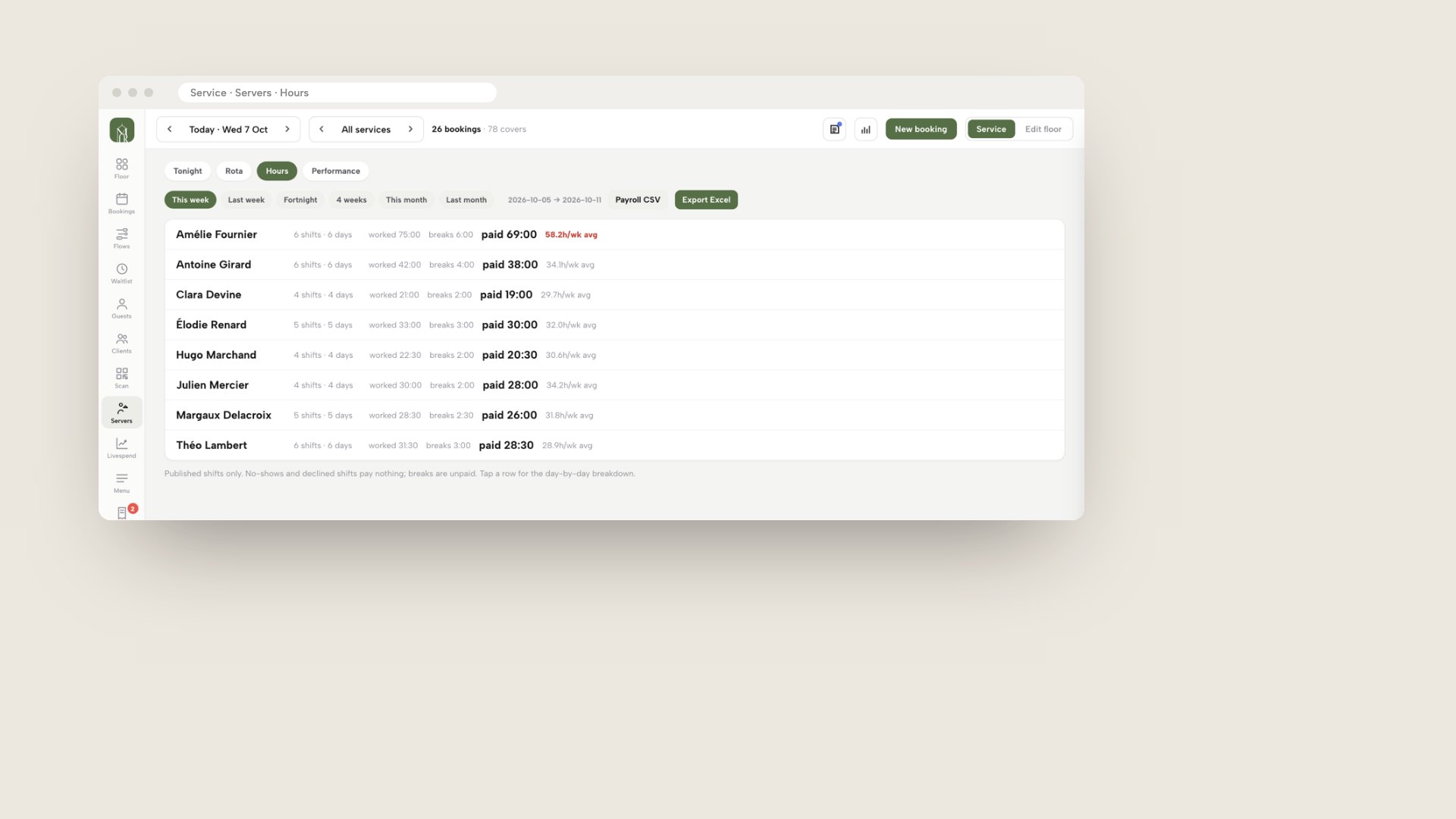The image size is (1456, 819).
Task: Click the green app logo icon
Action: [121, 130]
